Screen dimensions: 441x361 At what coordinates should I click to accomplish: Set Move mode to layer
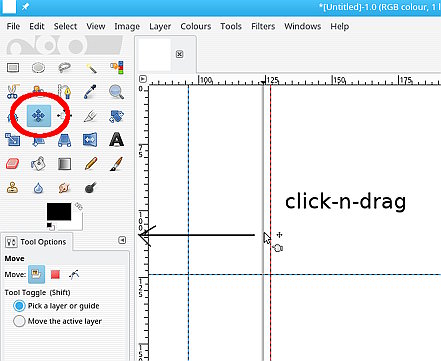coord(36,274)
